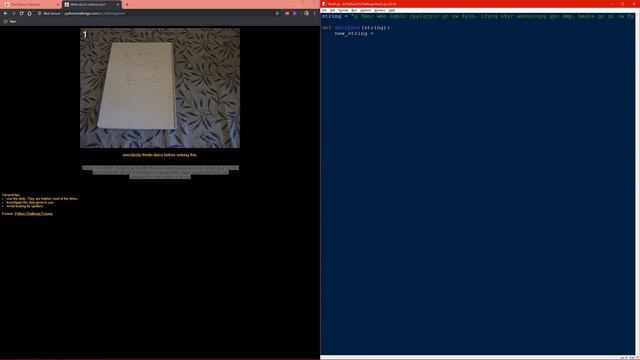The width and height of the screenshot is (640, 360).
Task: Click 'everybody thinks twice before solving this' text
Action: [160, 155]
